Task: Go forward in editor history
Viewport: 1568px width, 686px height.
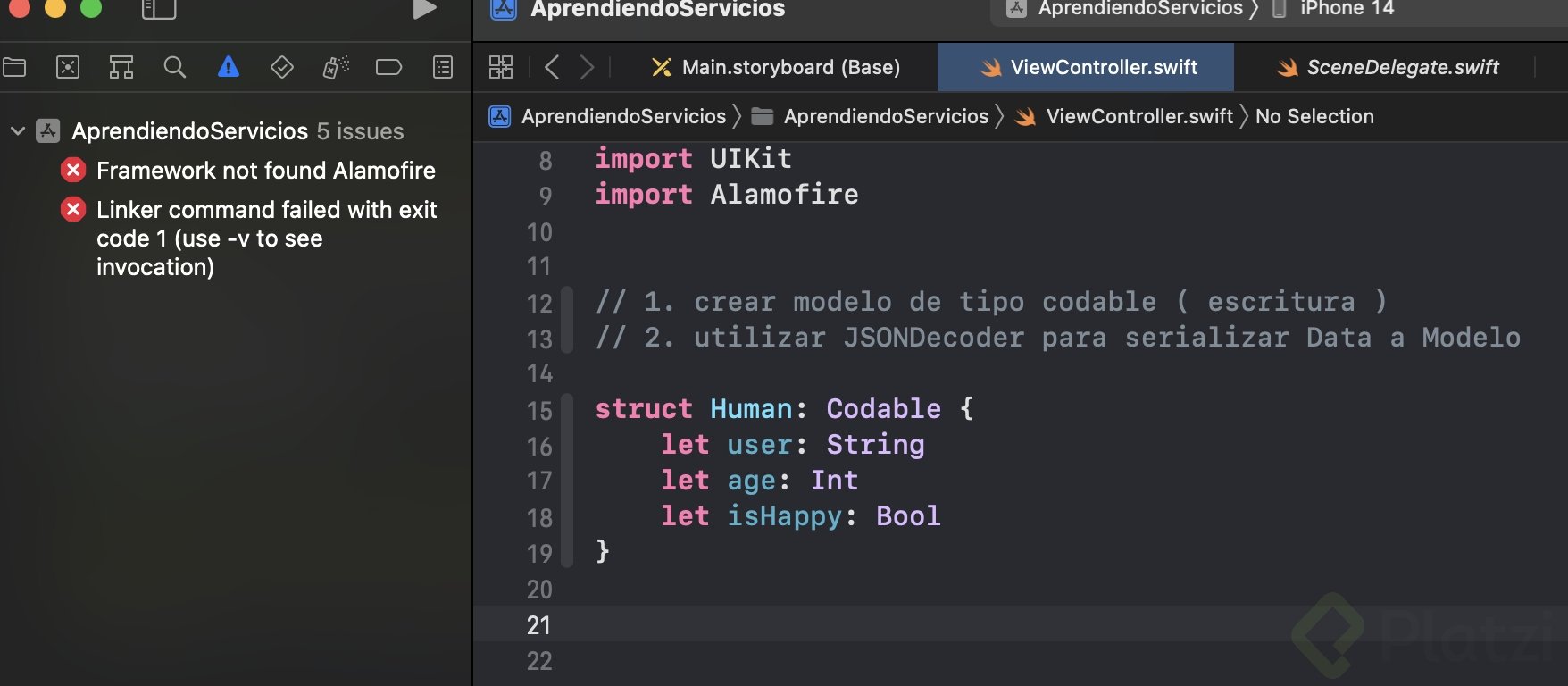Action: (587, 67)
